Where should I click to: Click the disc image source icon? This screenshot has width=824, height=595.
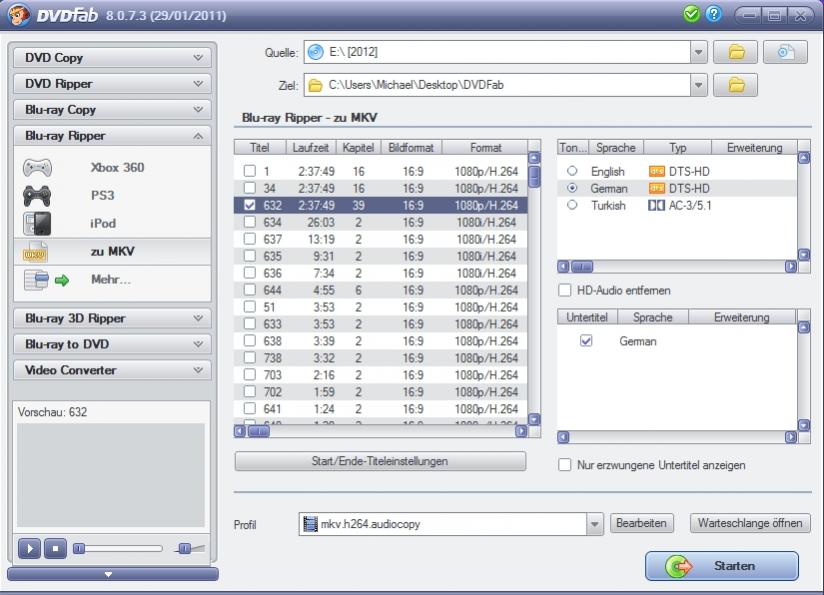click(785, 52)
